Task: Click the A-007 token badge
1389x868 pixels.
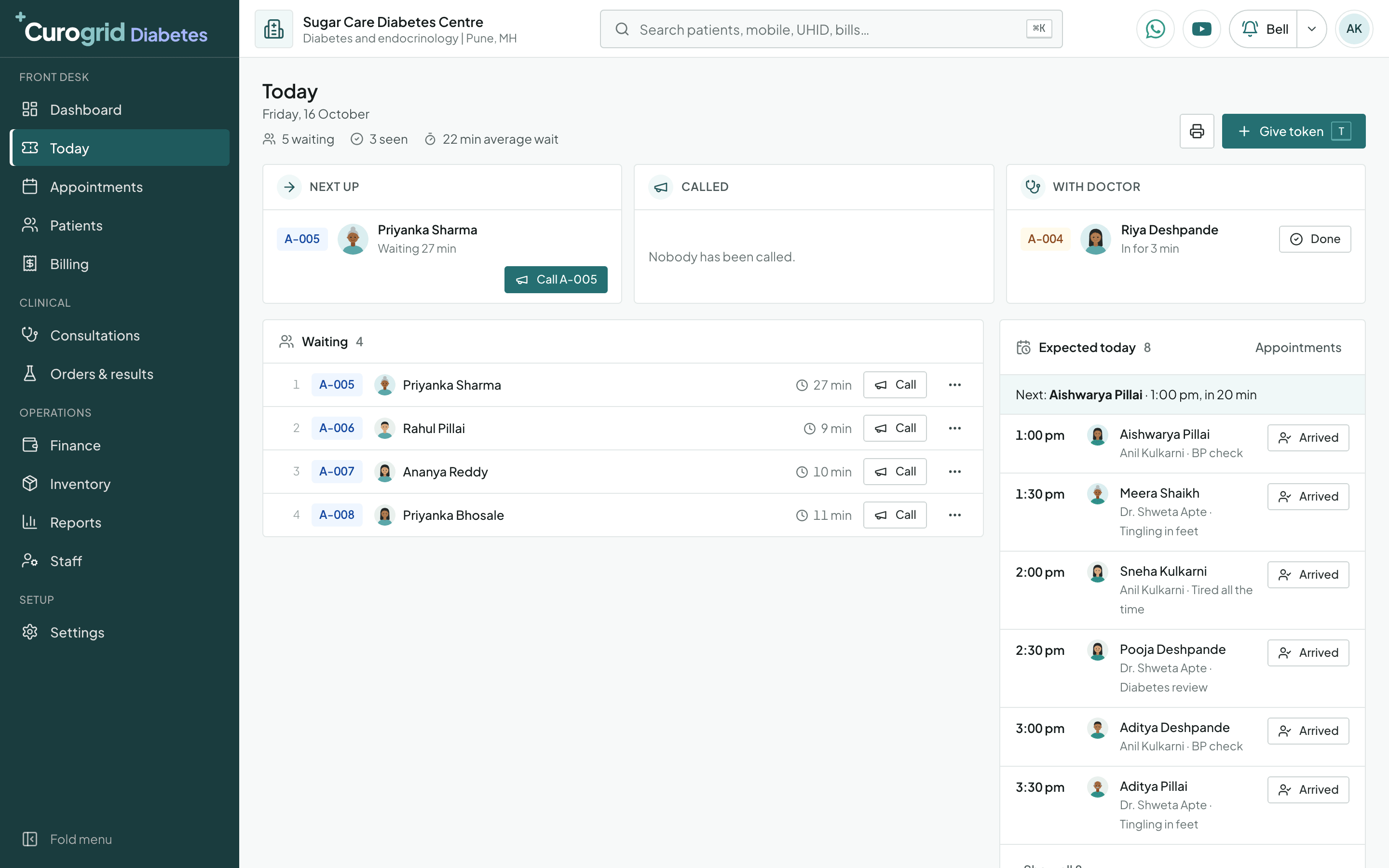Action: point(336,471)
